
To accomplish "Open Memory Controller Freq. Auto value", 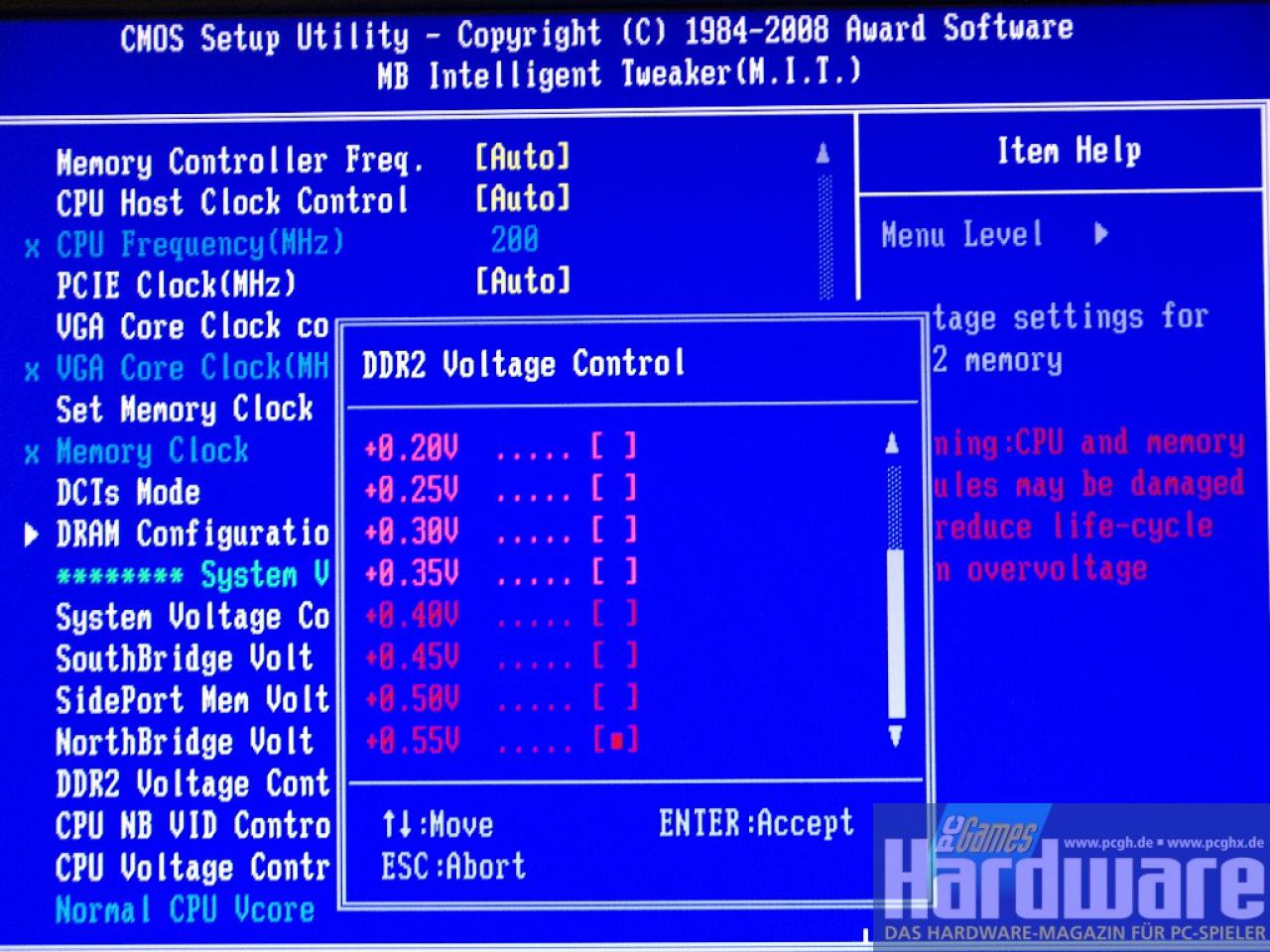I will 523,157.
